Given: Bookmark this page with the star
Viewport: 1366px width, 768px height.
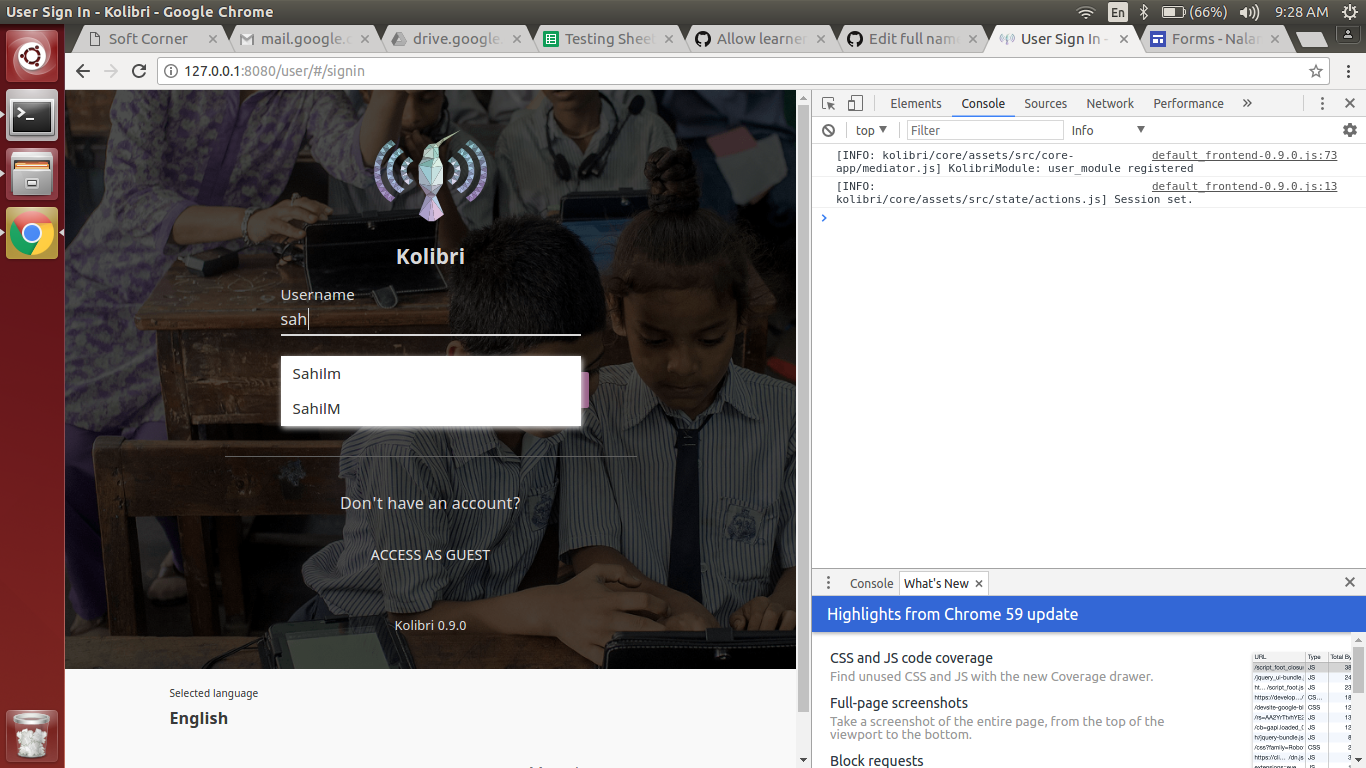Looking at the screenshot, I should (1316, 71).
